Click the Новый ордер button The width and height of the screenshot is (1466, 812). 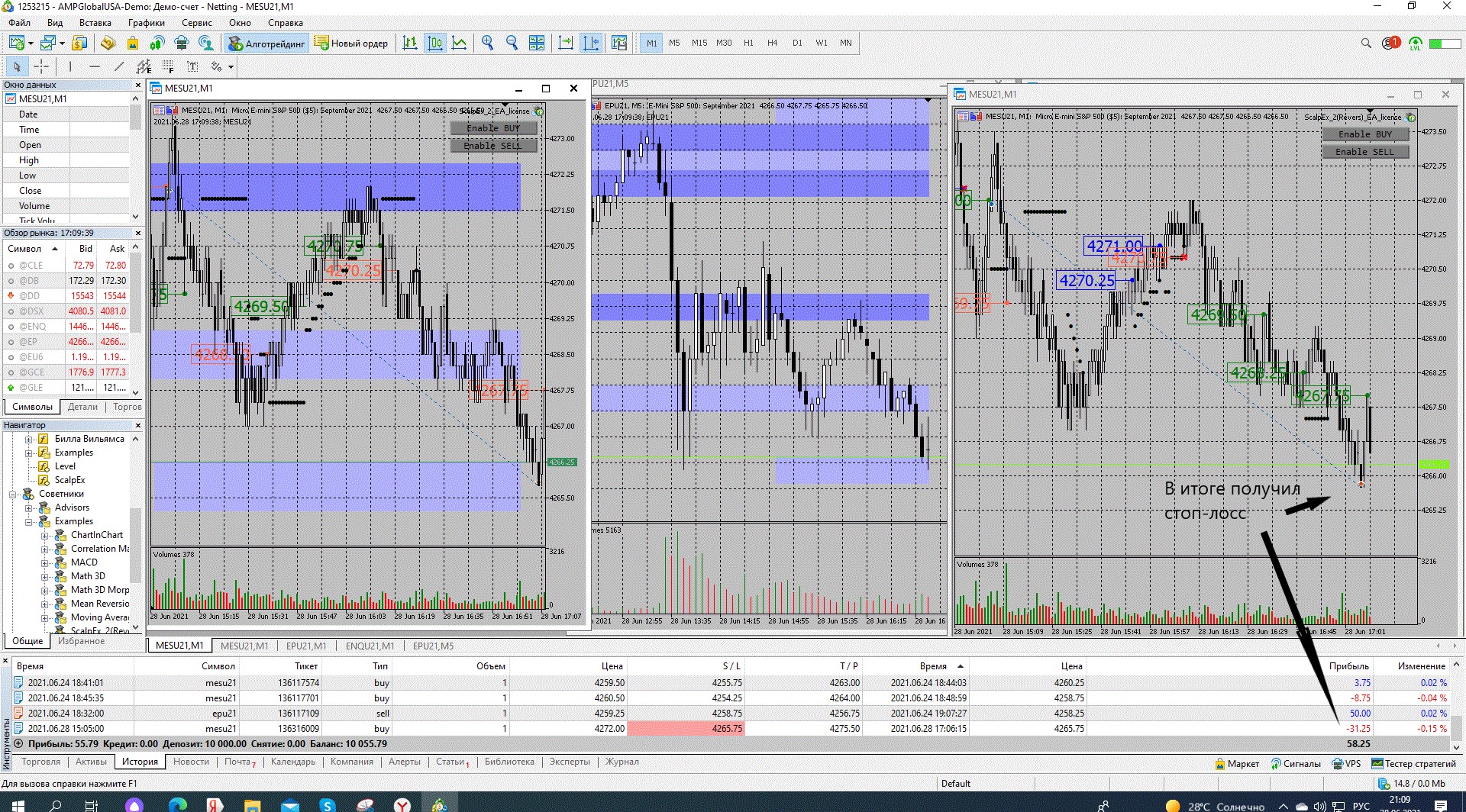point(351,43)
